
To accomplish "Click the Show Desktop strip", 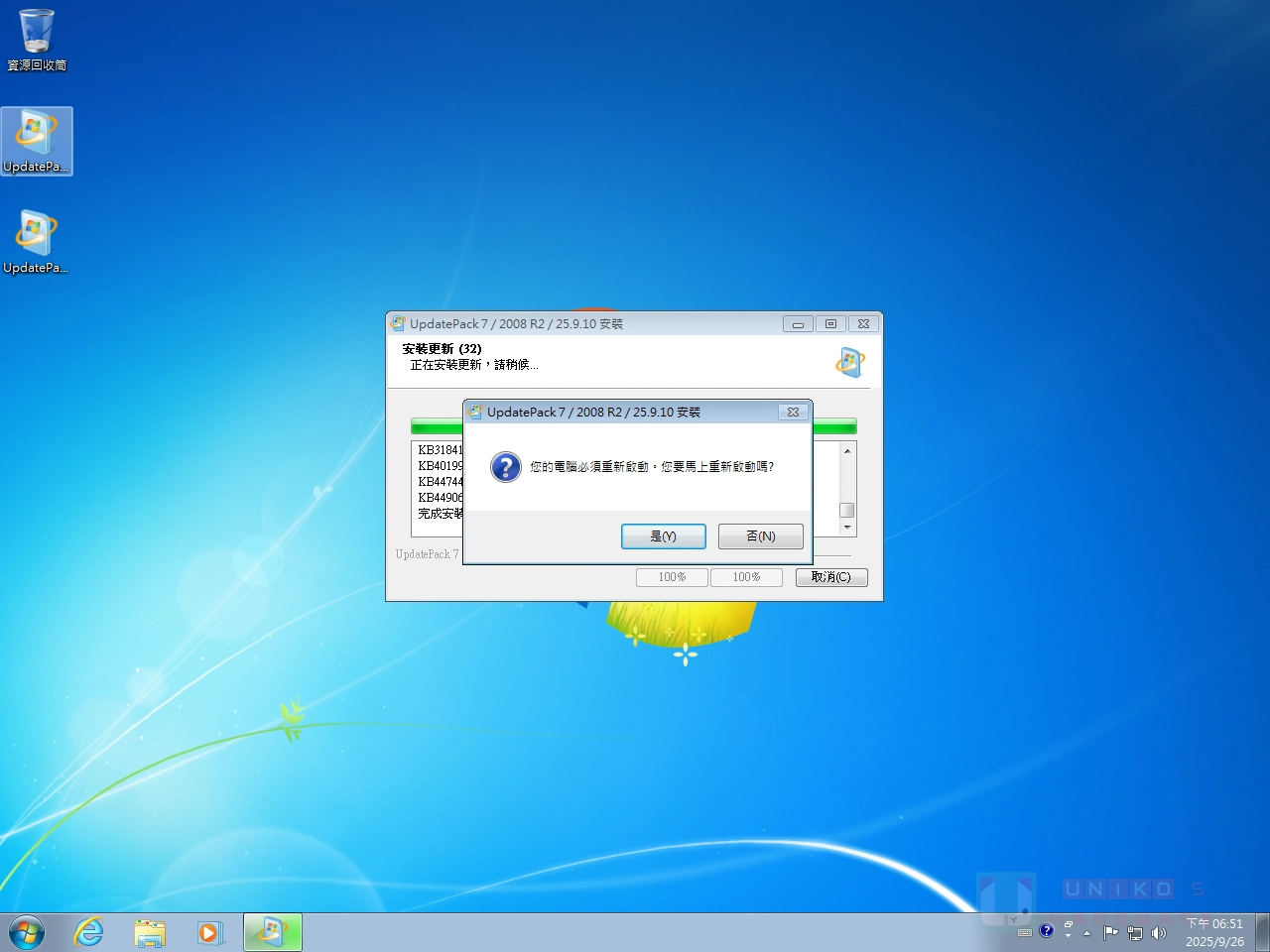I will coord(1262,933).
